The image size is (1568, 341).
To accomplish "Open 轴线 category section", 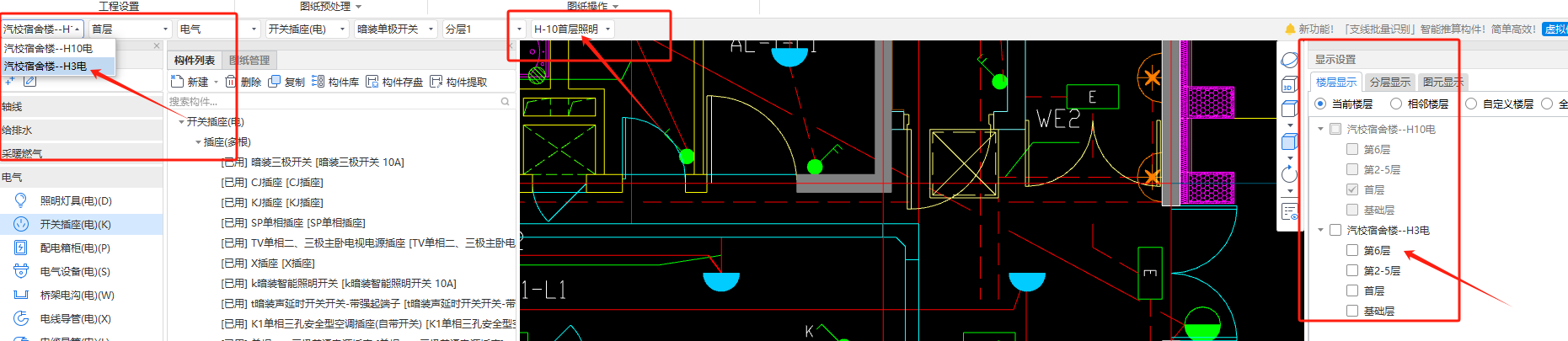I will (x=81, y=107).
